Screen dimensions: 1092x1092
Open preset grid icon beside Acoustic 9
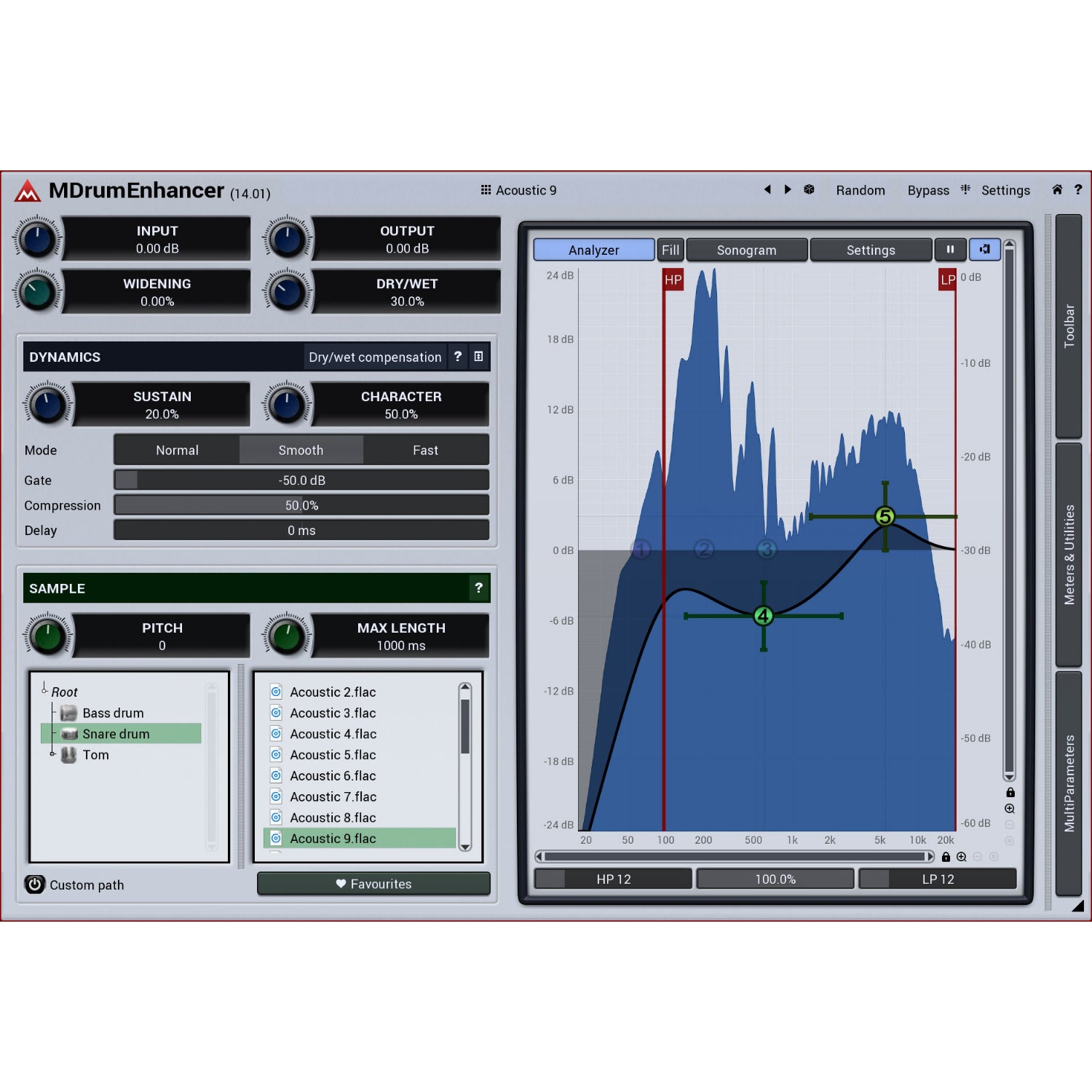click(x=486, y=189)
